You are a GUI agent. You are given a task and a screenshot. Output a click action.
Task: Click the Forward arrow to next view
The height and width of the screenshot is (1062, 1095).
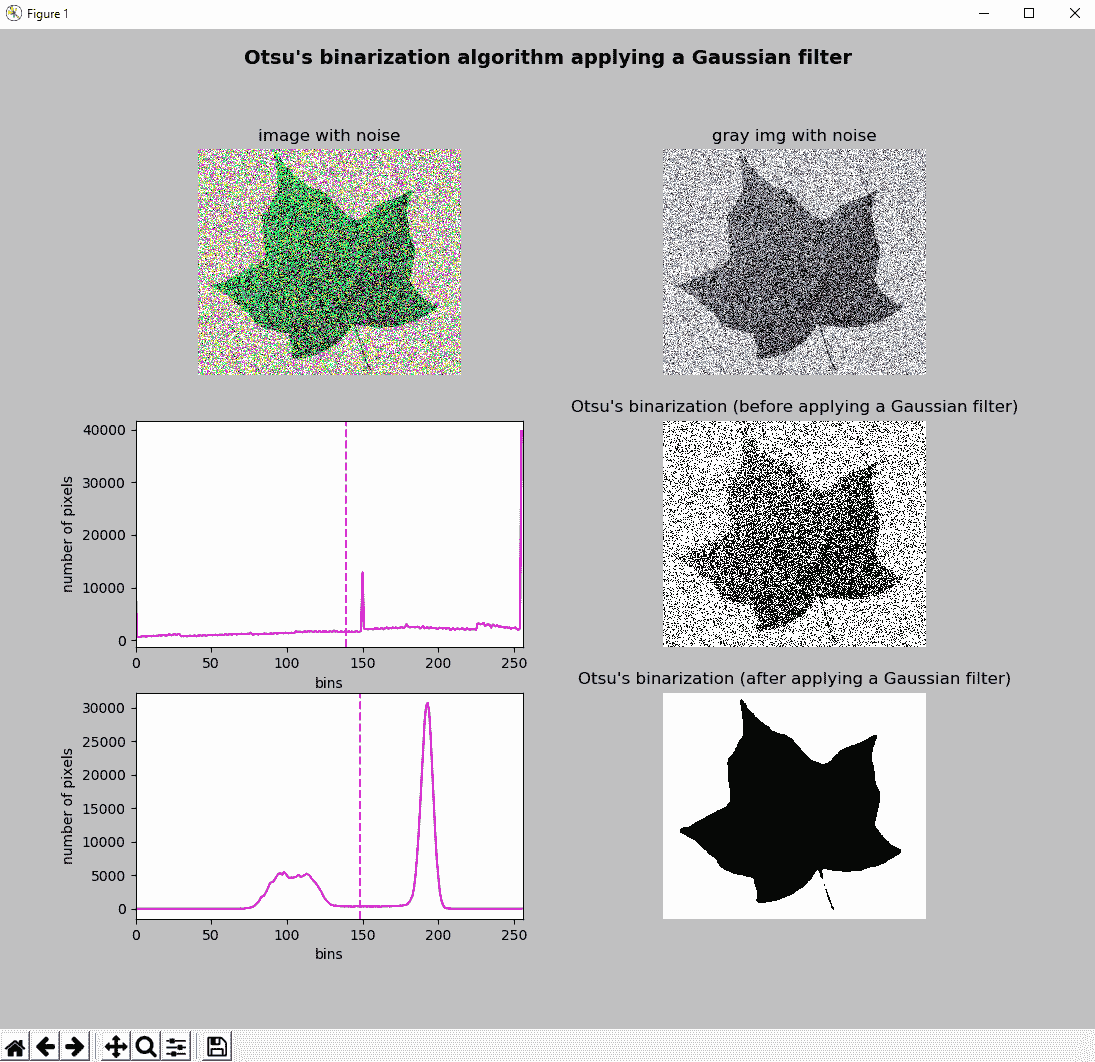pyautogui.click(x=74, y=1047)
